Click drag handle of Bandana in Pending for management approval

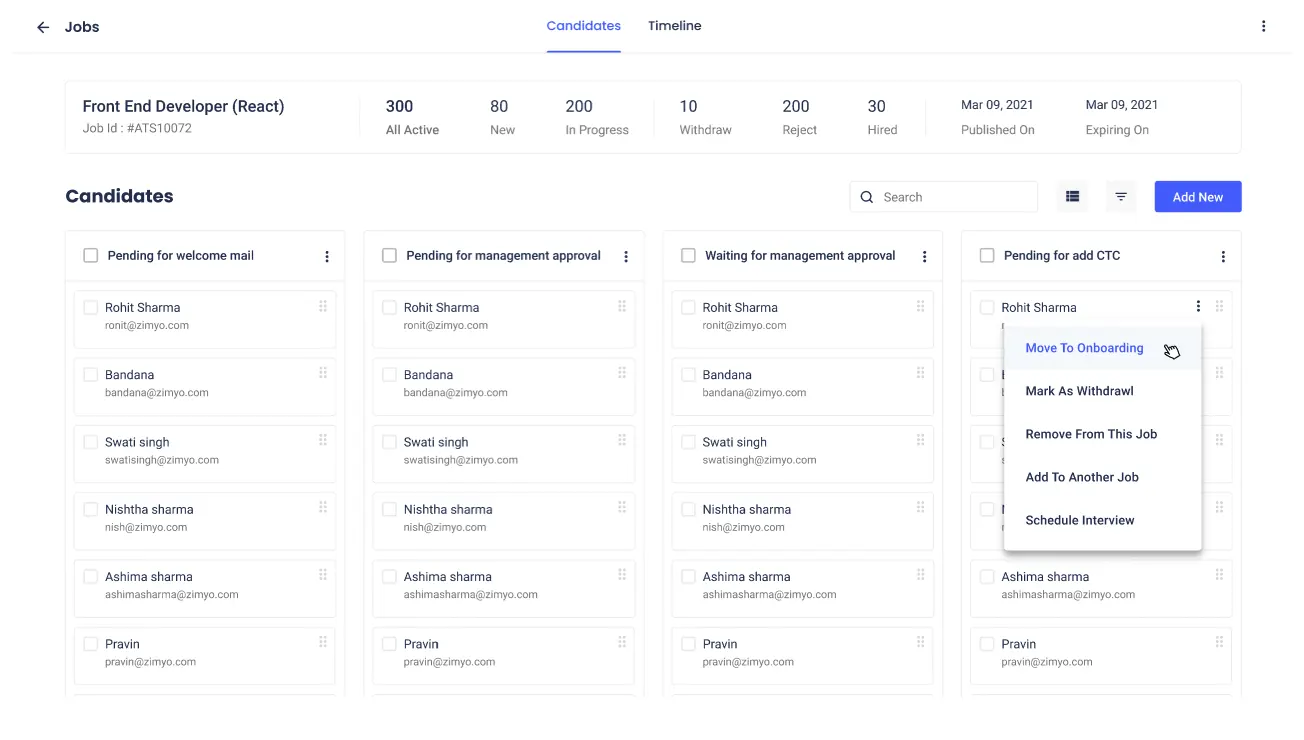622,373
